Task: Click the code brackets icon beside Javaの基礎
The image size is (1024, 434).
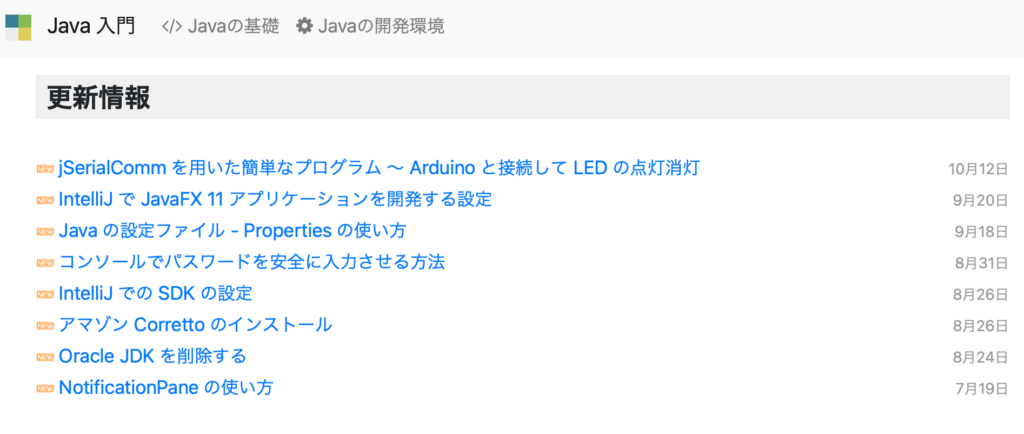Action: 172,27
